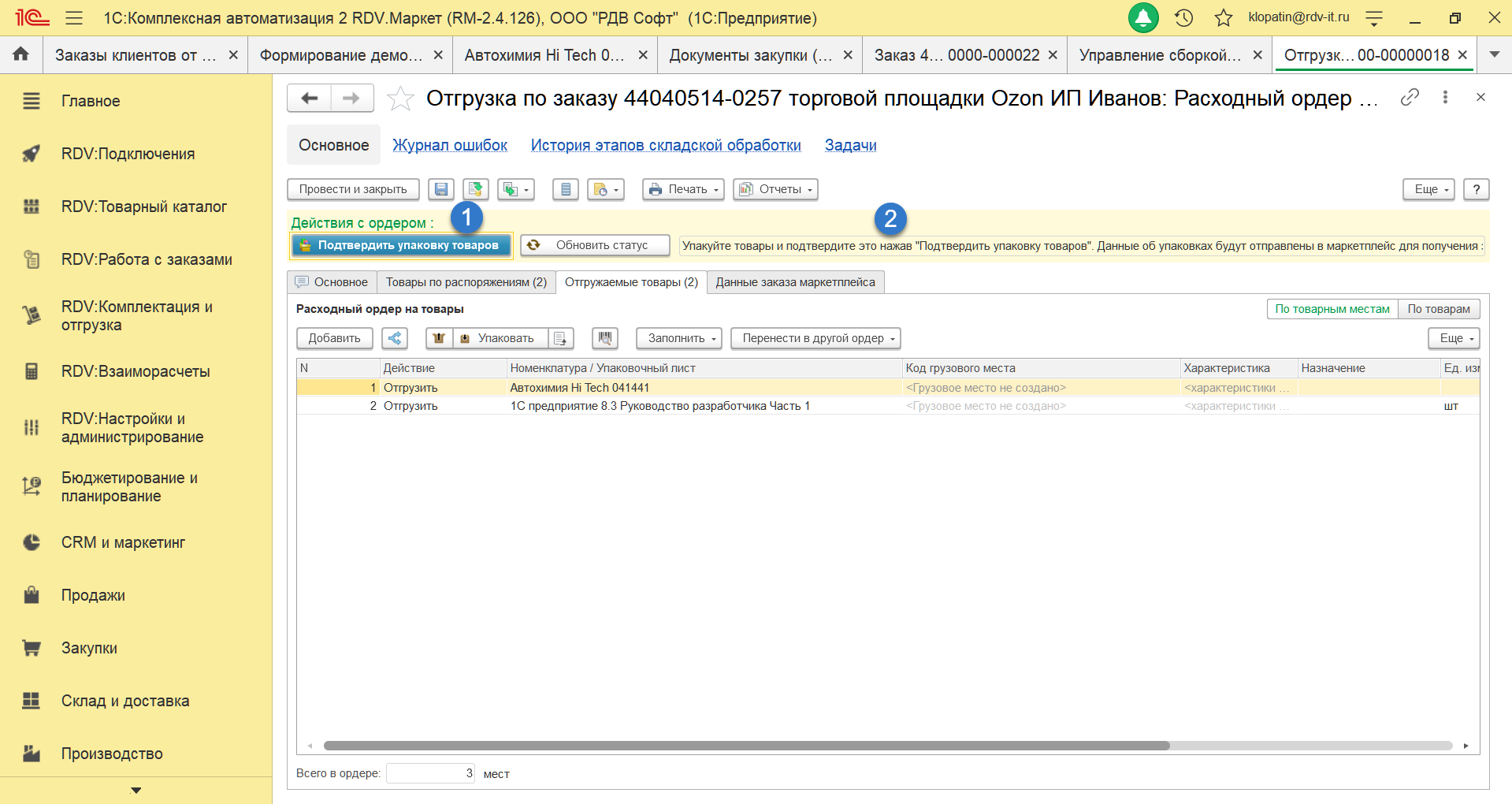Image resolution: width=1512 pixels, height=804 pixels.
Task: Expand the Отчеты dropdown
Action: pos(775,189)
